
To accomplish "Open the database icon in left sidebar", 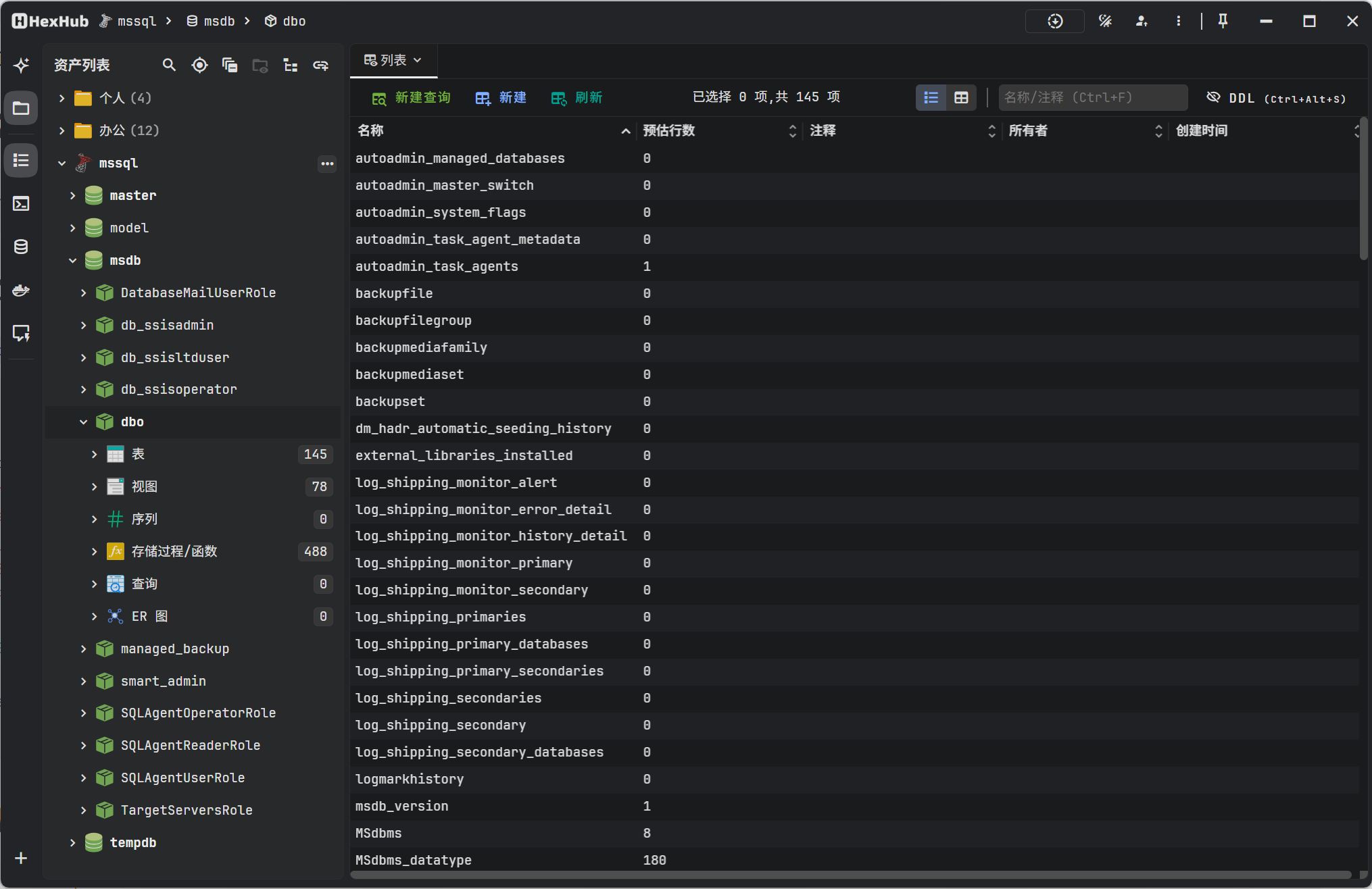I will pos(21,247).
